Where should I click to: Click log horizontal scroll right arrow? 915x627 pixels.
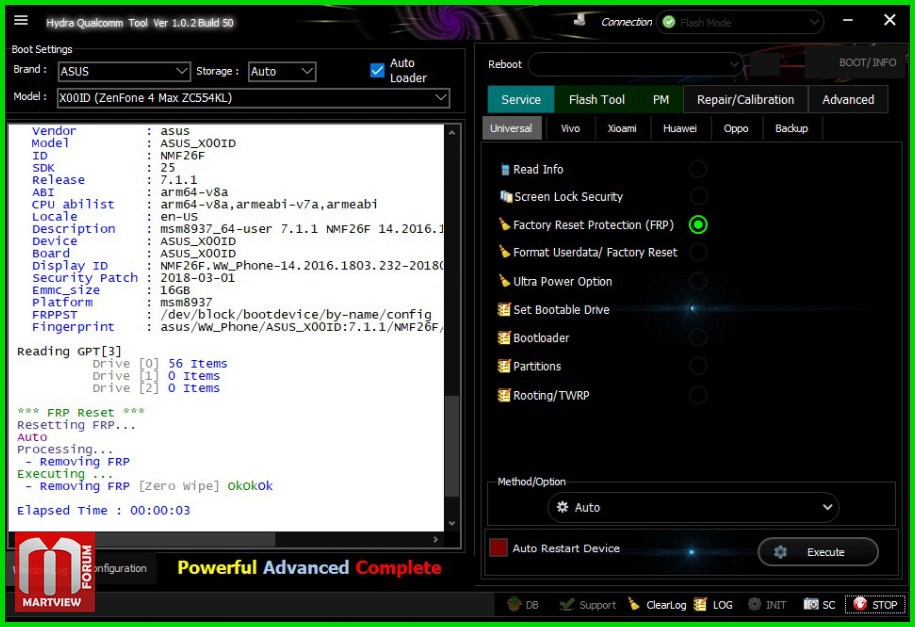coord(435,539)
